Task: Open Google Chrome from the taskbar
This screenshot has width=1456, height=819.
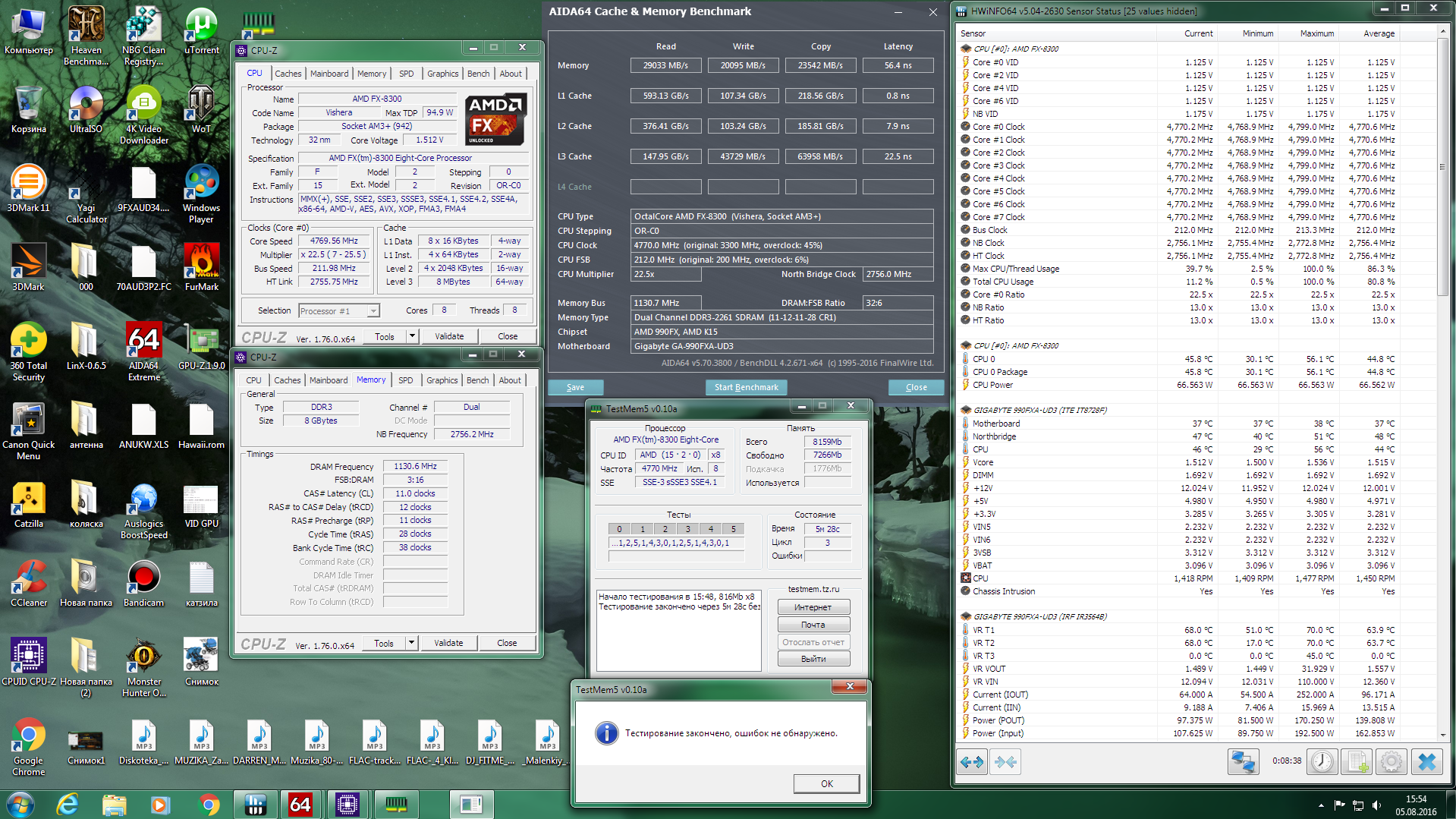Action: coord(209,804)
